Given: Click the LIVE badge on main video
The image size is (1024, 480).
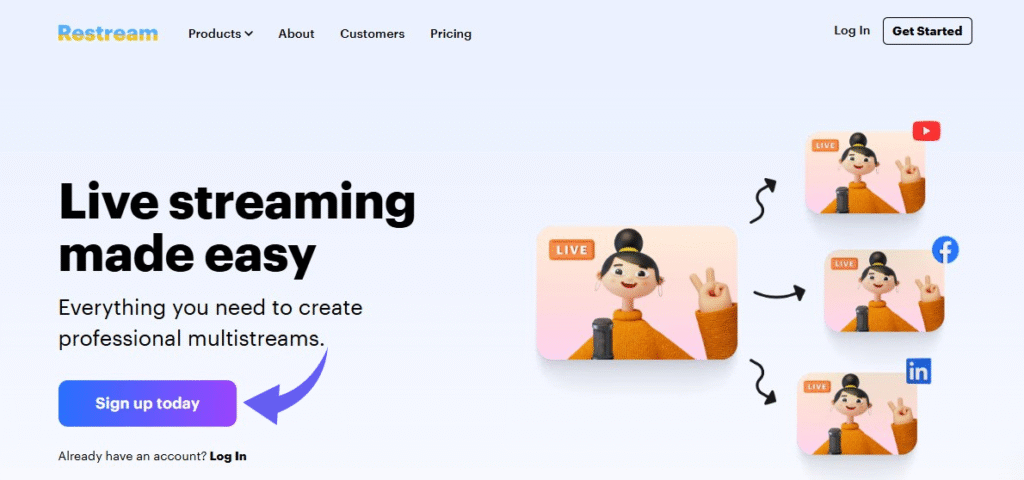Looking at the screenshot, I should 572,249.
